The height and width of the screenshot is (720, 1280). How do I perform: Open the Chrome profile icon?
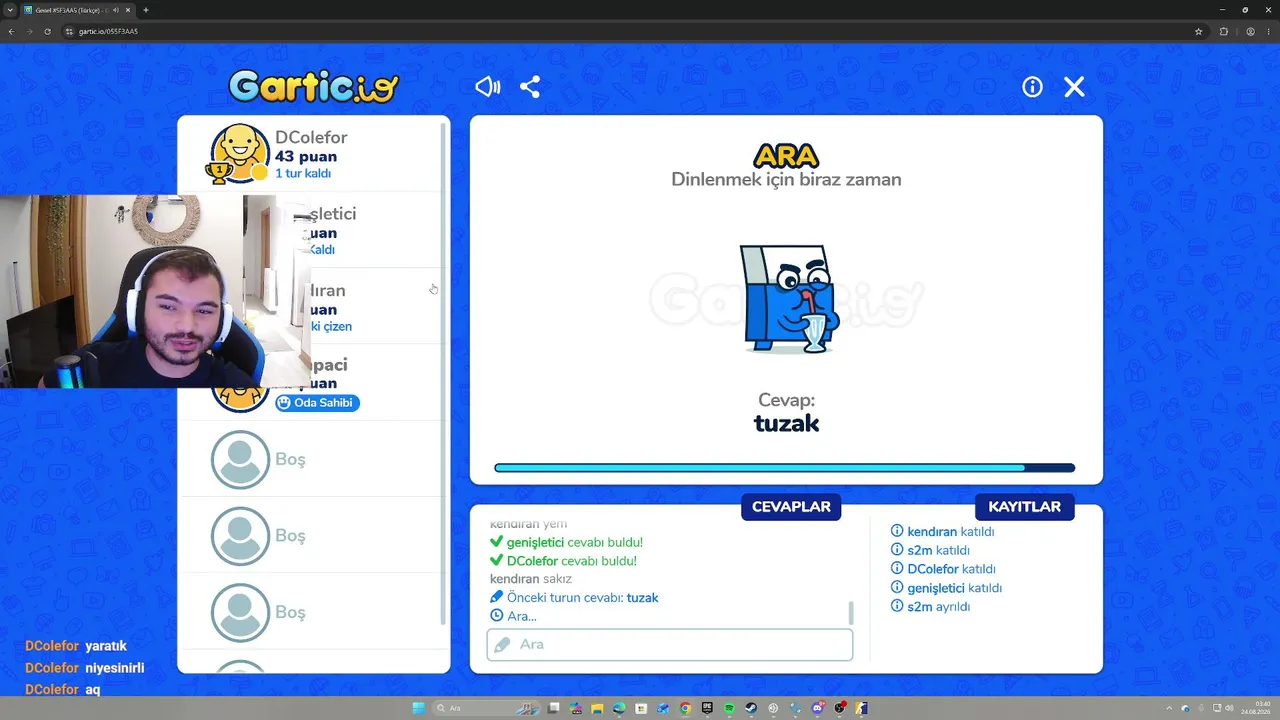point(1250,31)
